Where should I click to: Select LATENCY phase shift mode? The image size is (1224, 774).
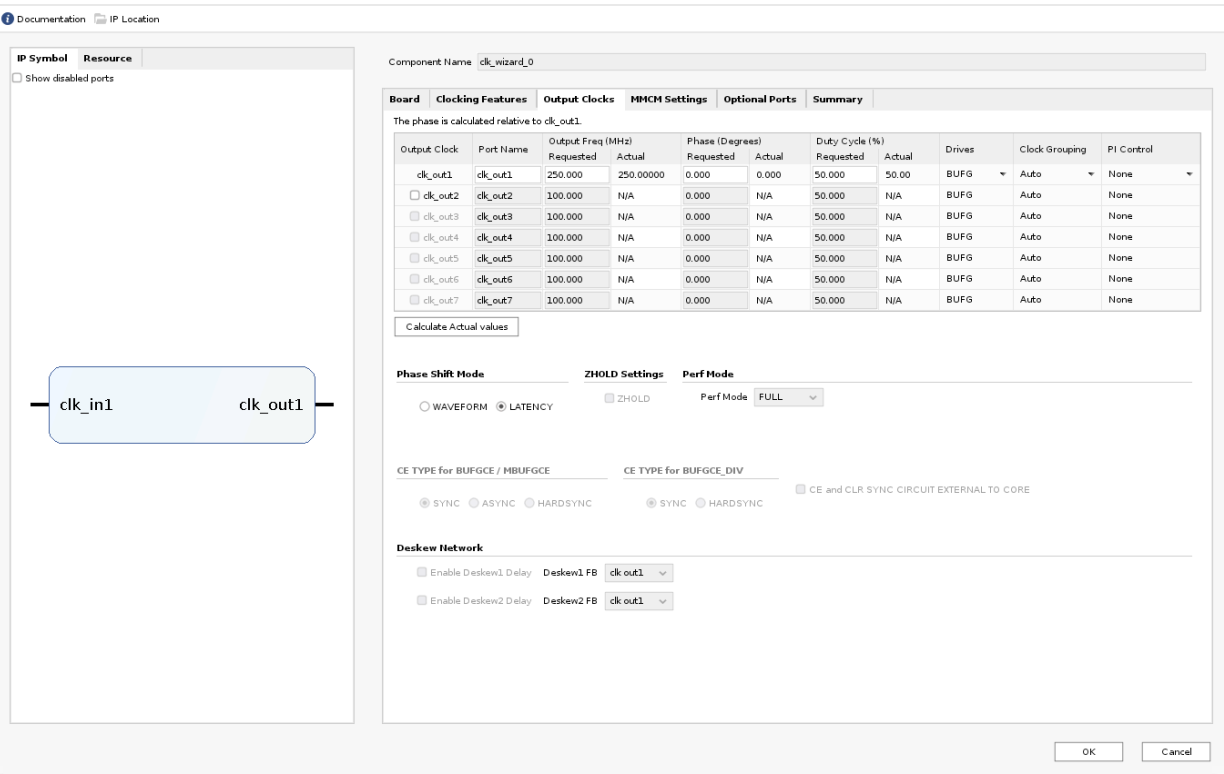502,405
